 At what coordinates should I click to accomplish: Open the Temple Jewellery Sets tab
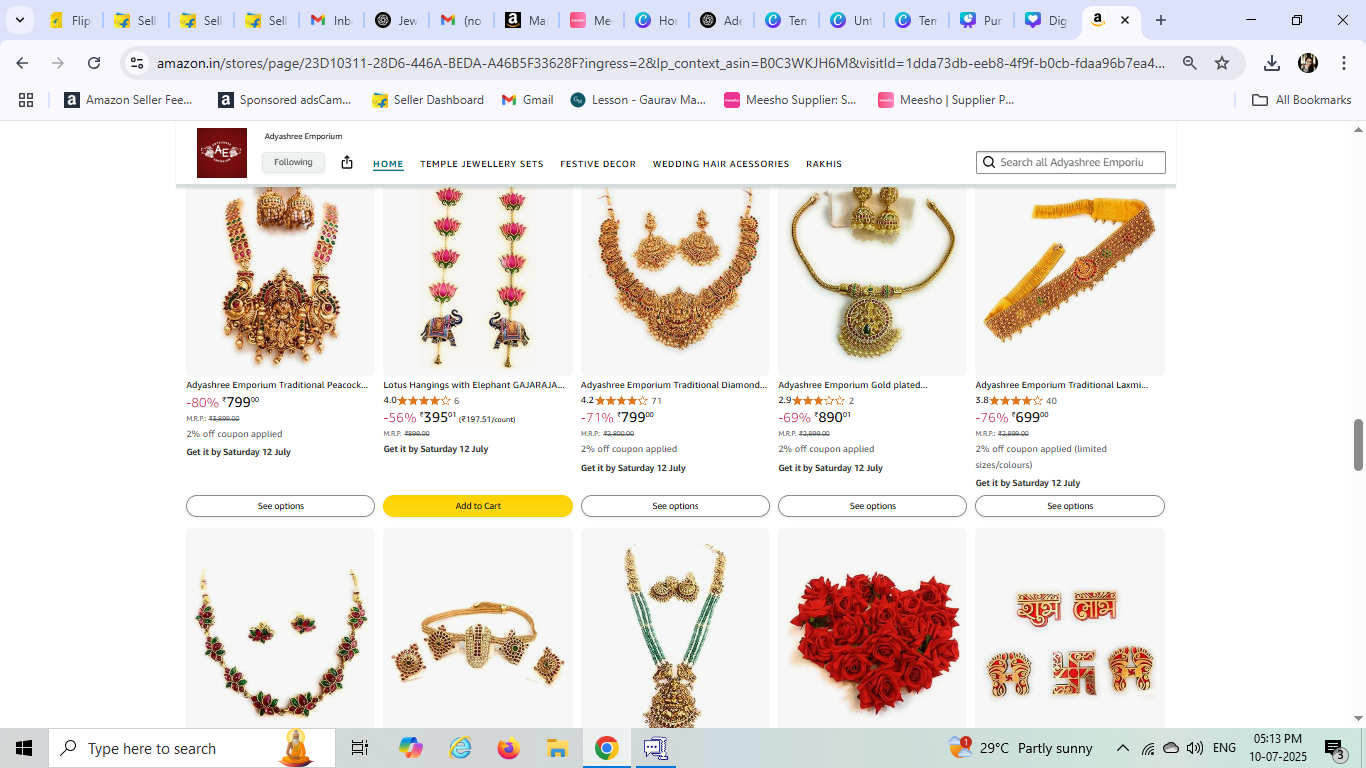481,164
